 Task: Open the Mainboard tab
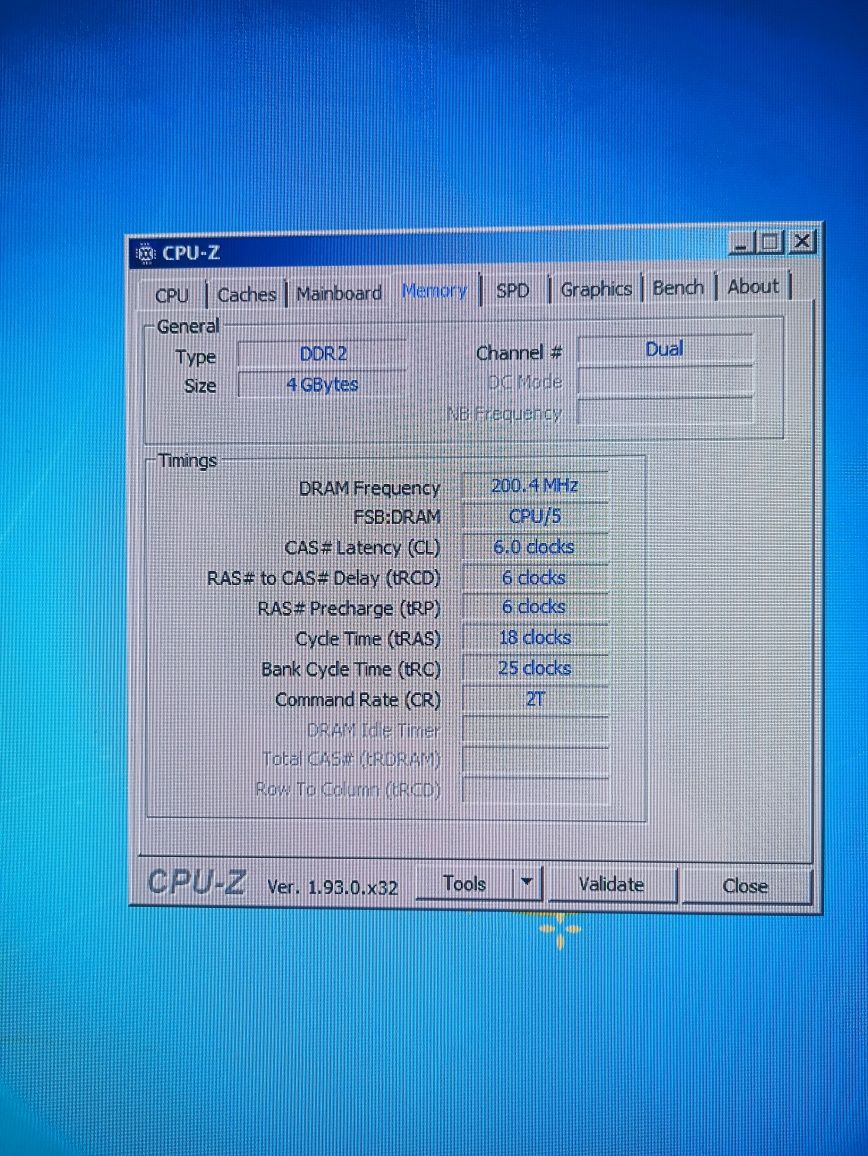(338, 293)
